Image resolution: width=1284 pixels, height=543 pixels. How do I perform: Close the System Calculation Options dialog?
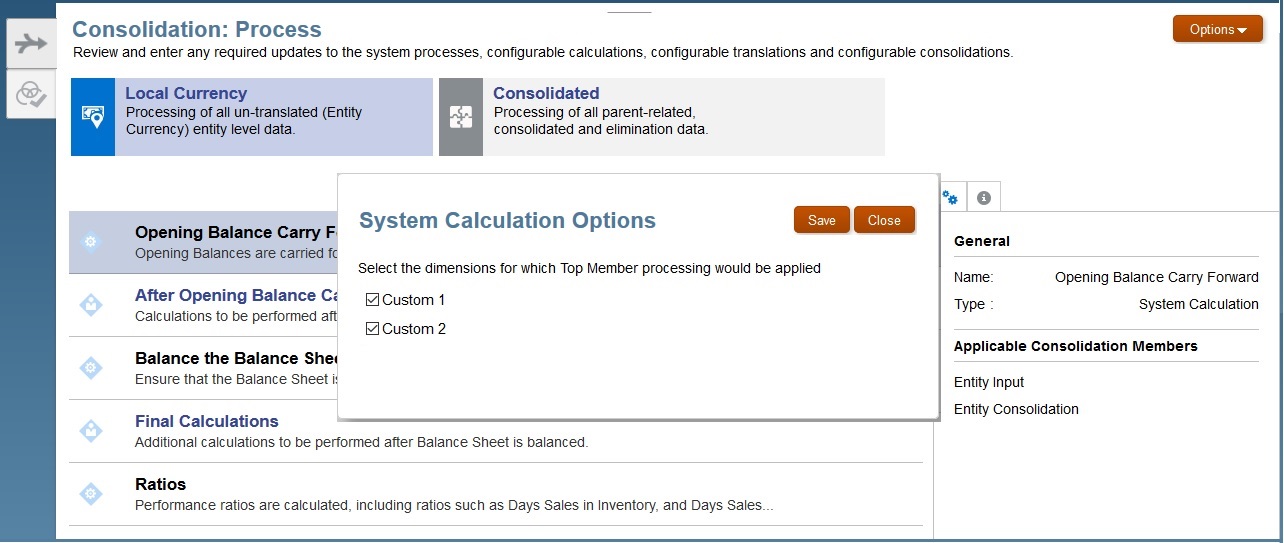pyautogui.click(x=884, y=220)
